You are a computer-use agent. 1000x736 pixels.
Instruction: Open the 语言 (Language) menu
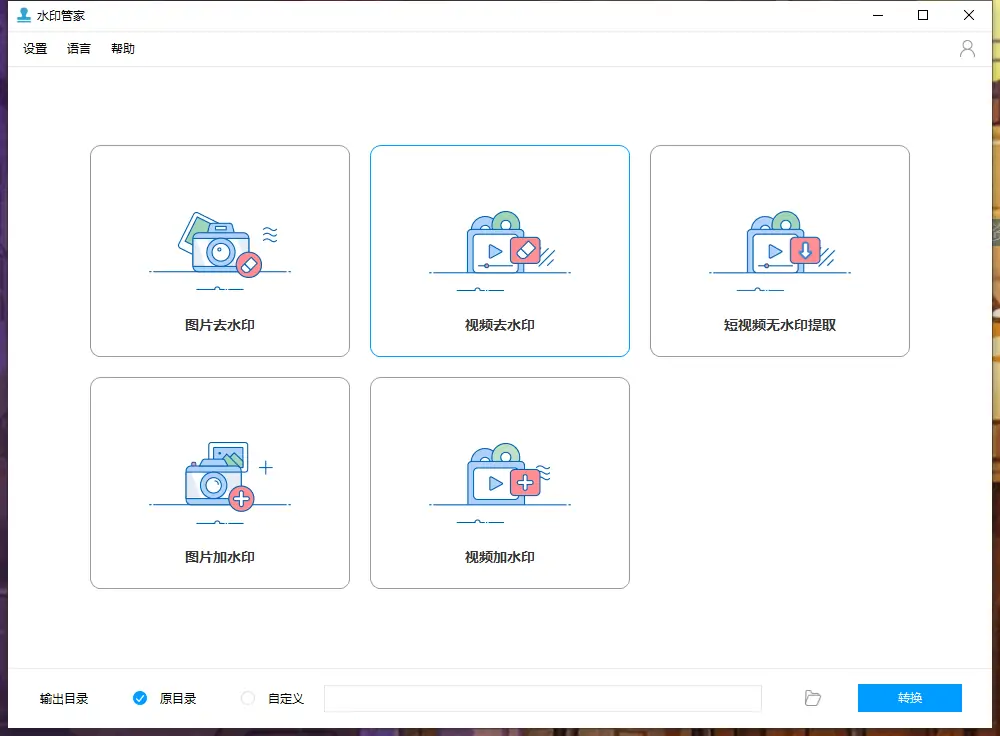tap(78, 47)
